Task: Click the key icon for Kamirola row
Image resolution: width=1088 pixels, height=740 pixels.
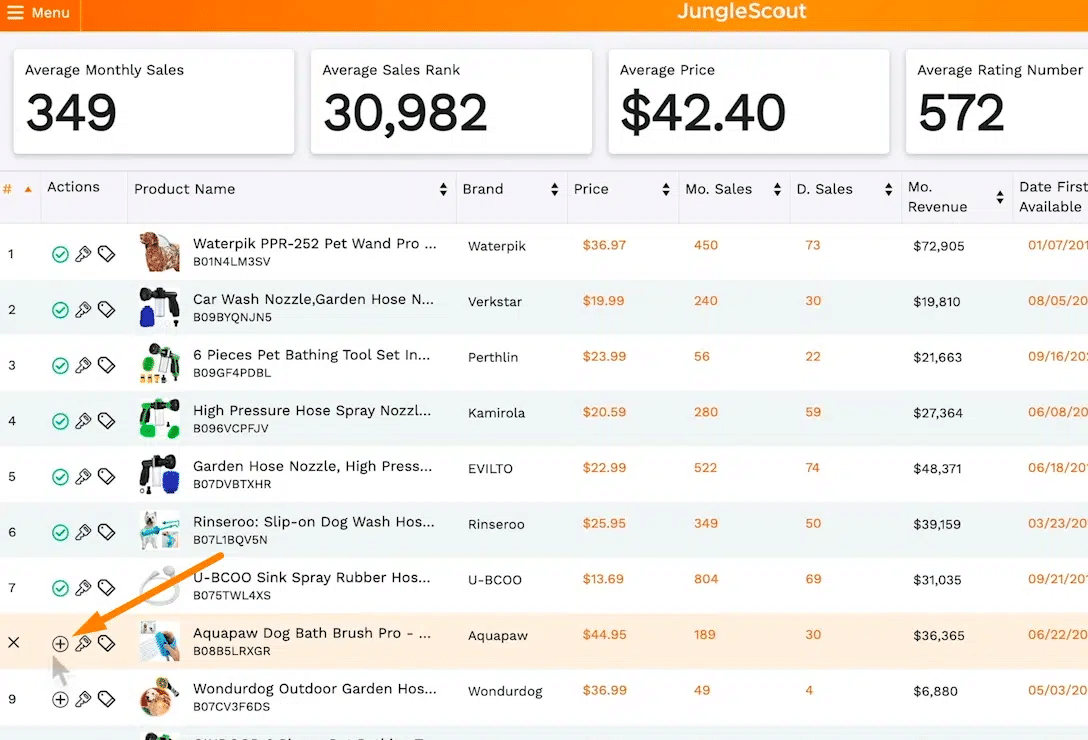Action: [x=83, y=421]
